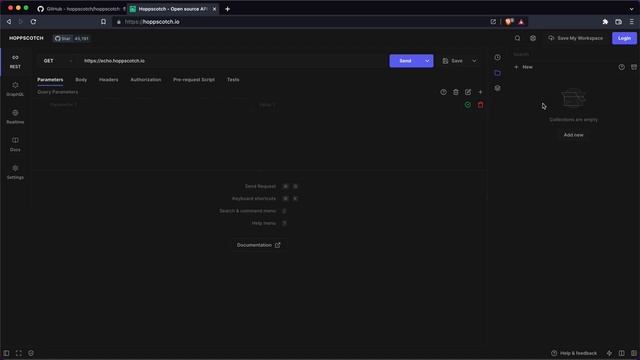Open the Realtime section in sidebar
The width and height of the screenshot is (640, 360).
tap(15, 117)
